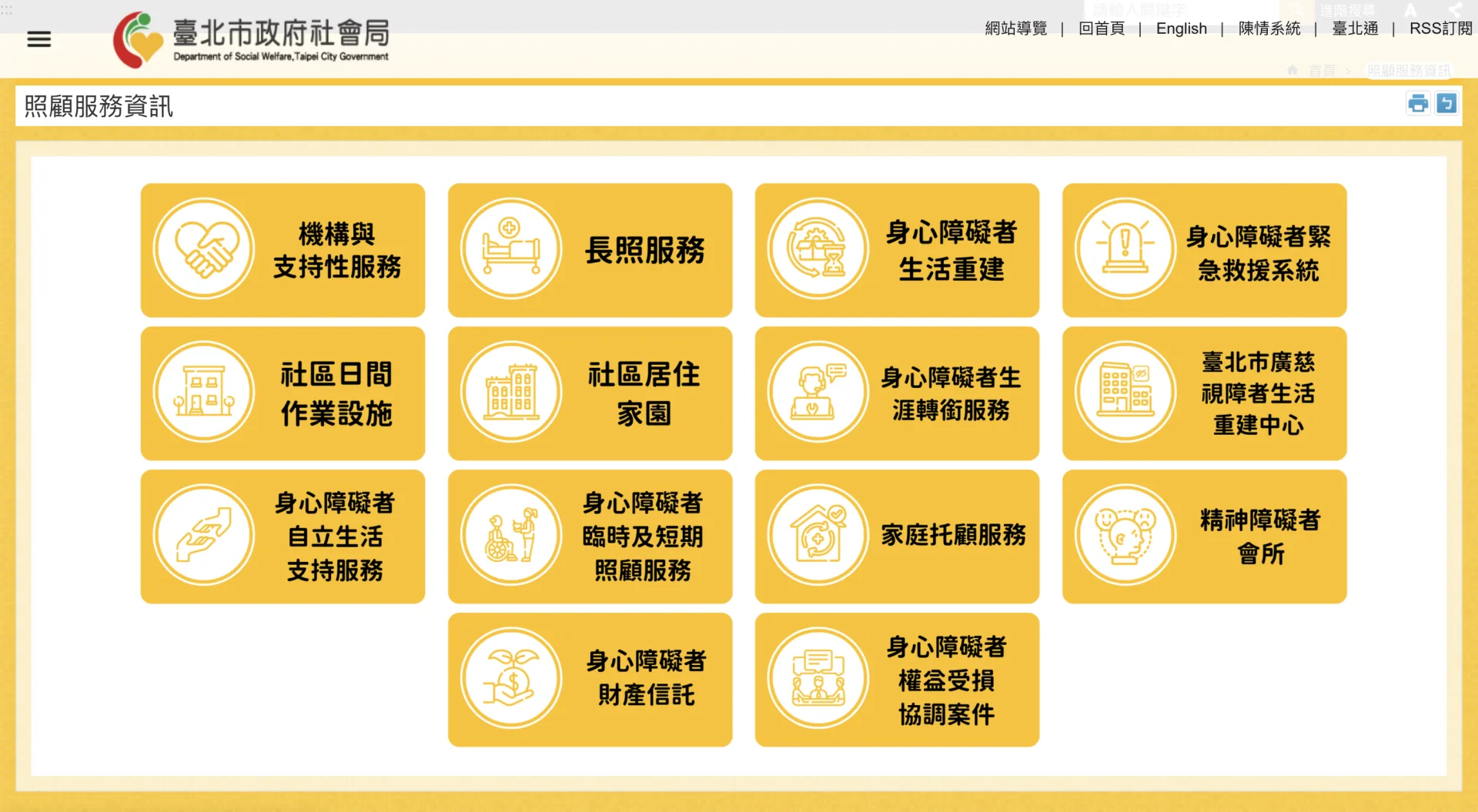Image resolution: width=1478 pixels, height=812 pixels.
Task: Open the 身心障礙者權益受損協調案件 tile
Action: tap(897, 680)
